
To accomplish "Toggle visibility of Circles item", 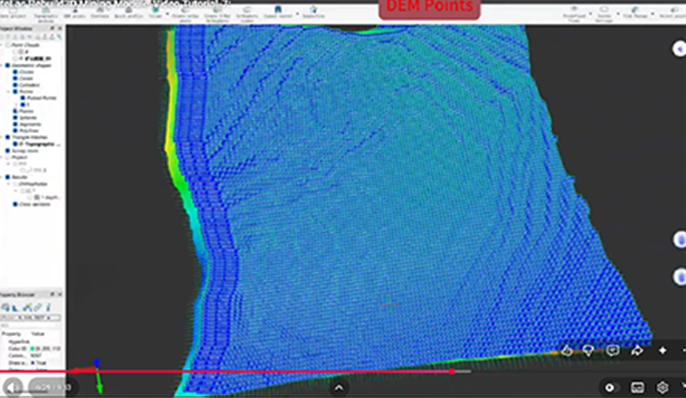I will (15, 72).
